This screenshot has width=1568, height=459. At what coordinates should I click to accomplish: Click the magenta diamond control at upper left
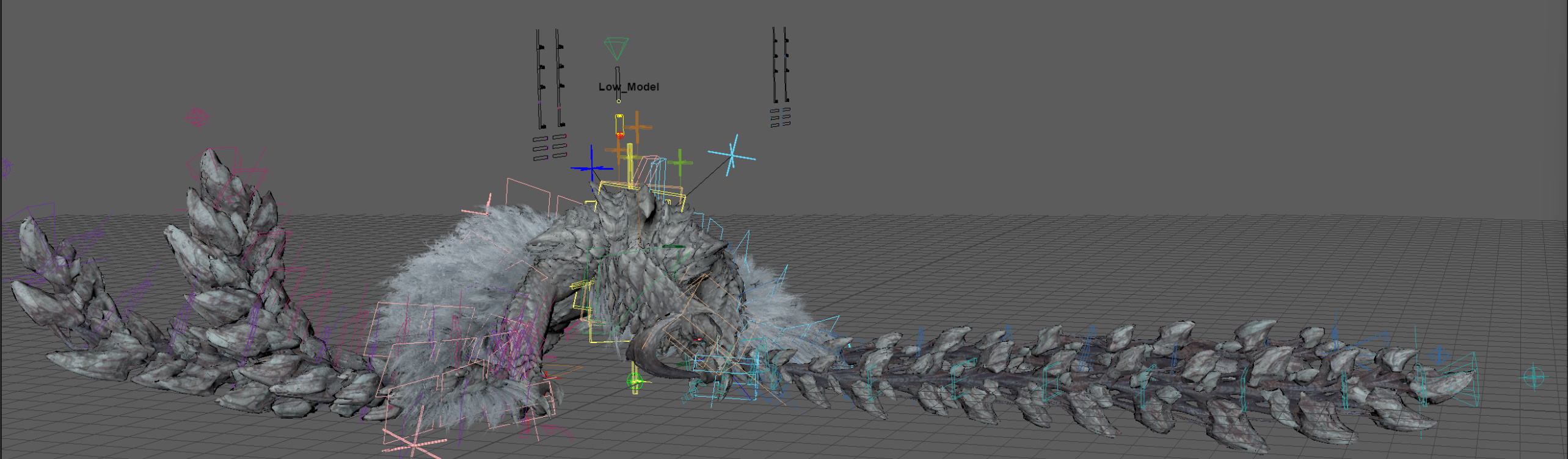click(x=197, y=117)
